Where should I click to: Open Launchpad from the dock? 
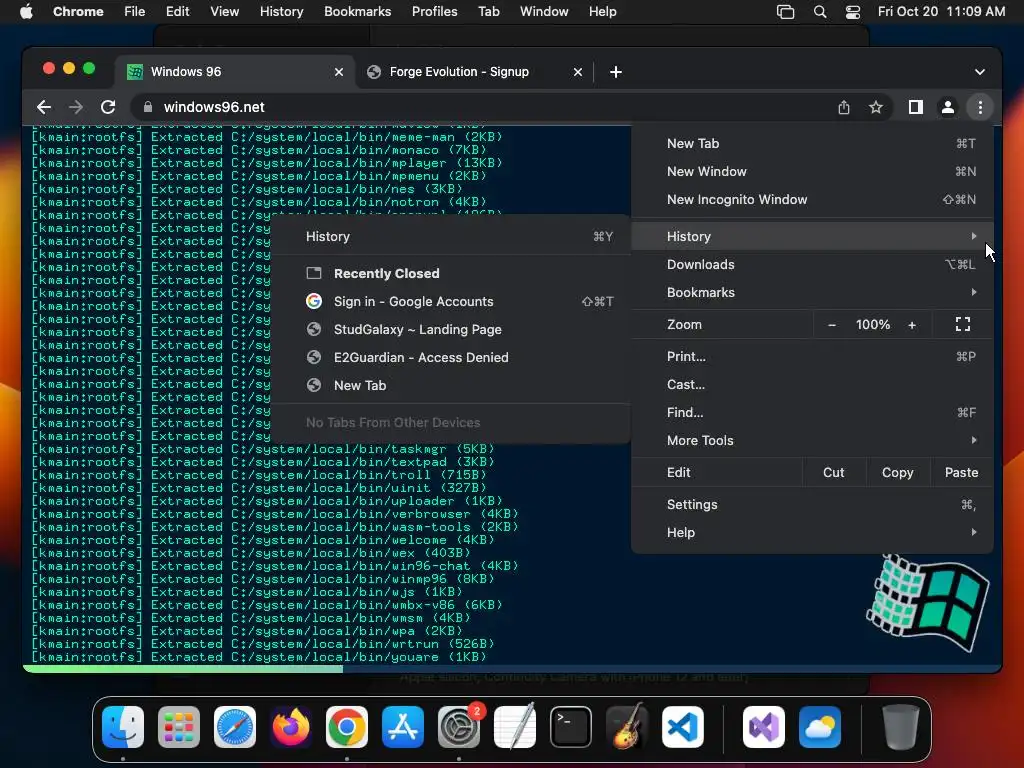pos(179,727)
